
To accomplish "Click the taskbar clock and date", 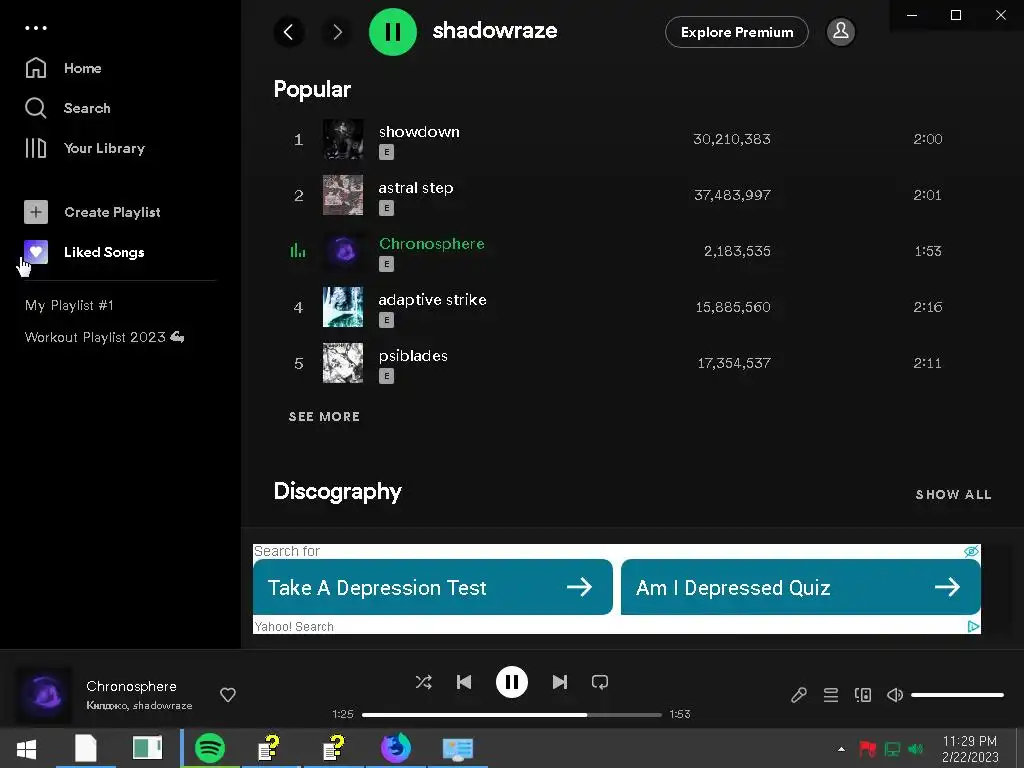I will (x=970, y=749).
